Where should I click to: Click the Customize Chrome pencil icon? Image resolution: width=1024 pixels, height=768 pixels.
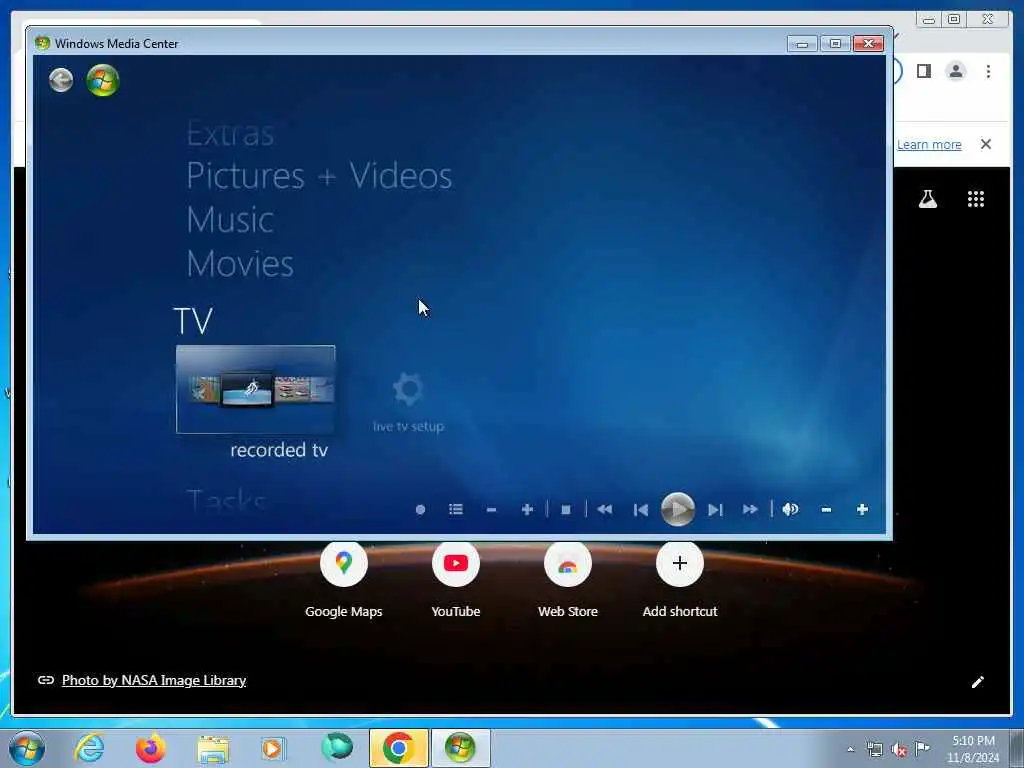click(978, 682)
